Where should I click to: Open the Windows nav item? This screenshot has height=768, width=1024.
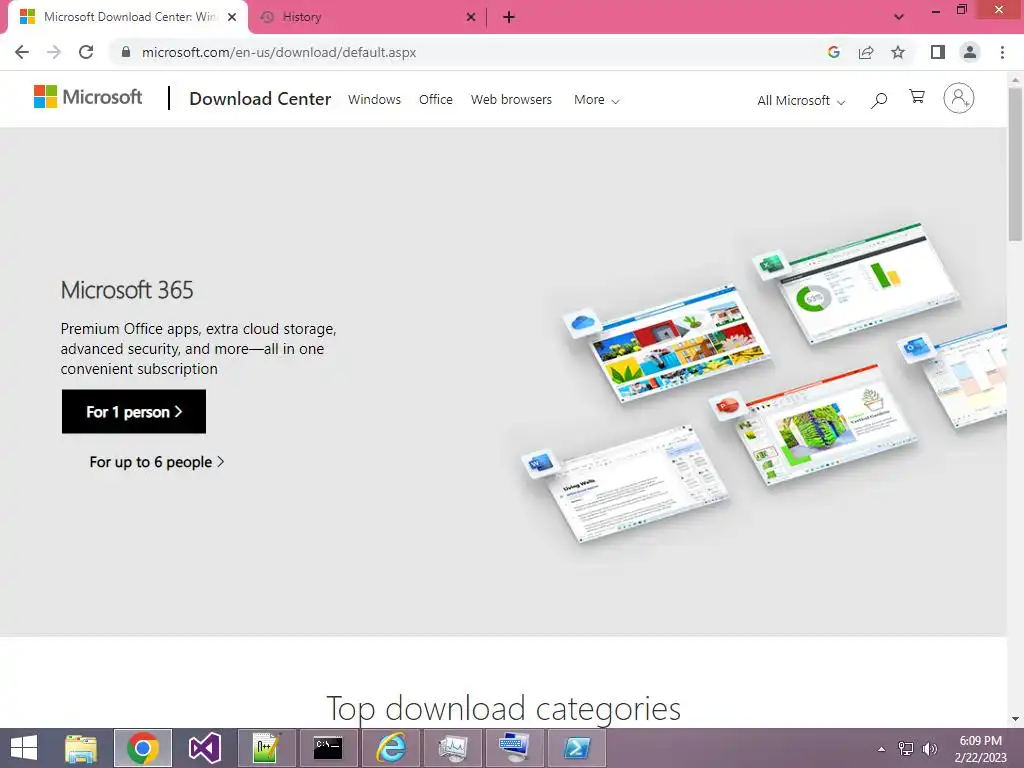pyautogui.click(x=374, y=100)
